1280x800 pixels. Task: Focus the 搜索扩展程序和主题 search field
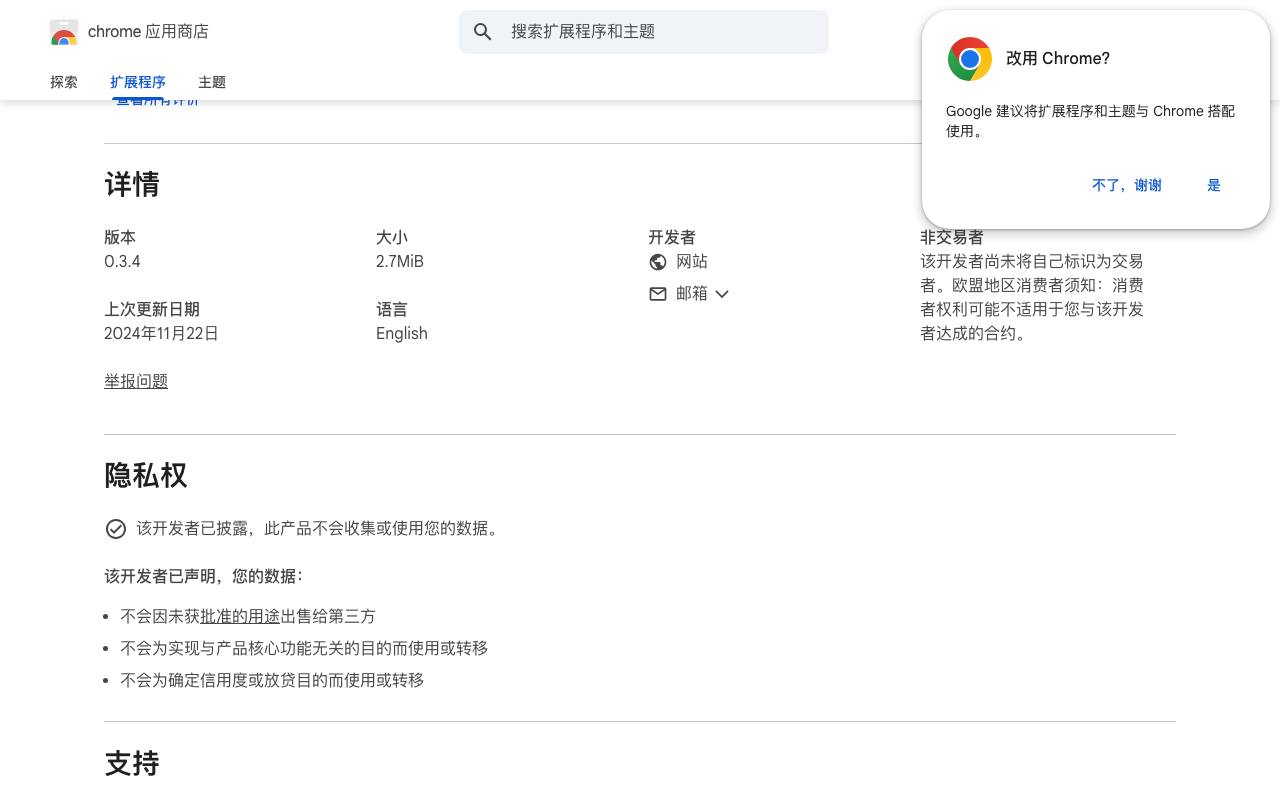tap(644, 32)
